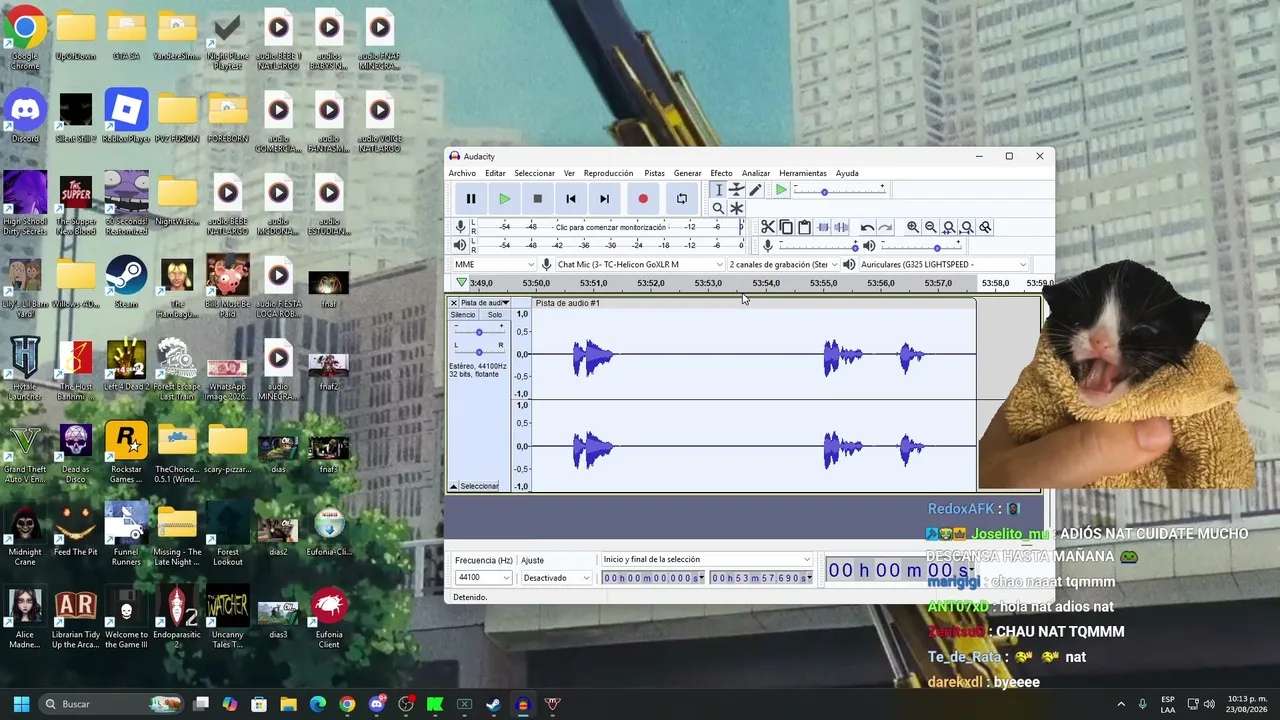This screenshot has height=720, width=1280.
Task: Select the Multi-tool (asterisk) icon
Action: 737,208
